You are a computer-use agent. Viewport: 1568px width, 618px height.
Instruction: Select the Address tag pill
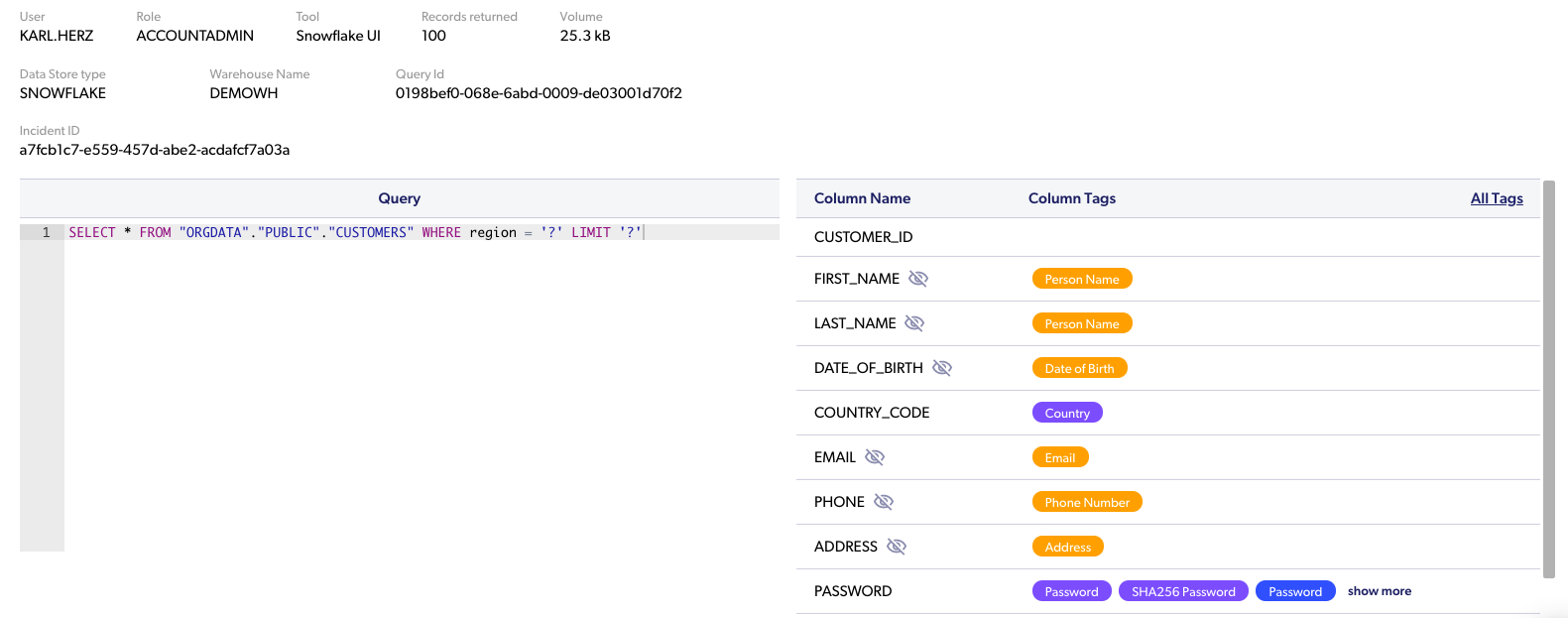click(x=1067, y=547)
